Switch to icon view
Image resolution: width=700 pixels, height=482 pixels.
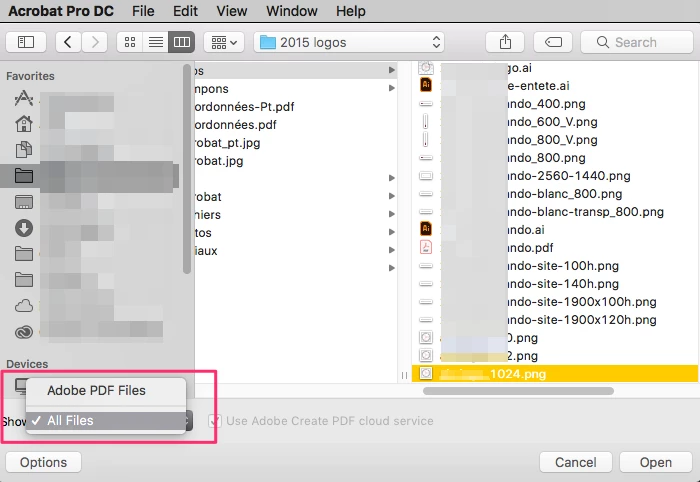coord(130,42)
